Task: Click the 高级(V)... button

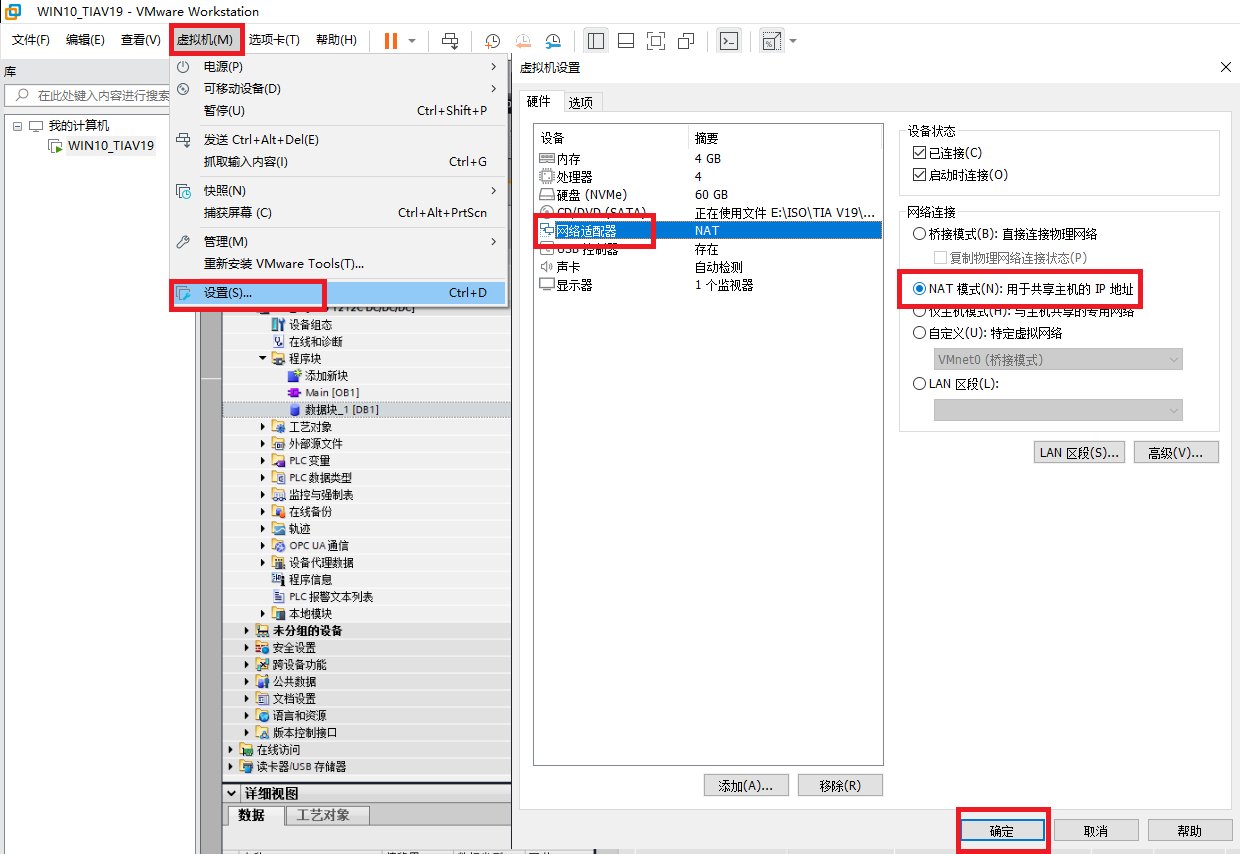Action: click(x=1175, y=452)
